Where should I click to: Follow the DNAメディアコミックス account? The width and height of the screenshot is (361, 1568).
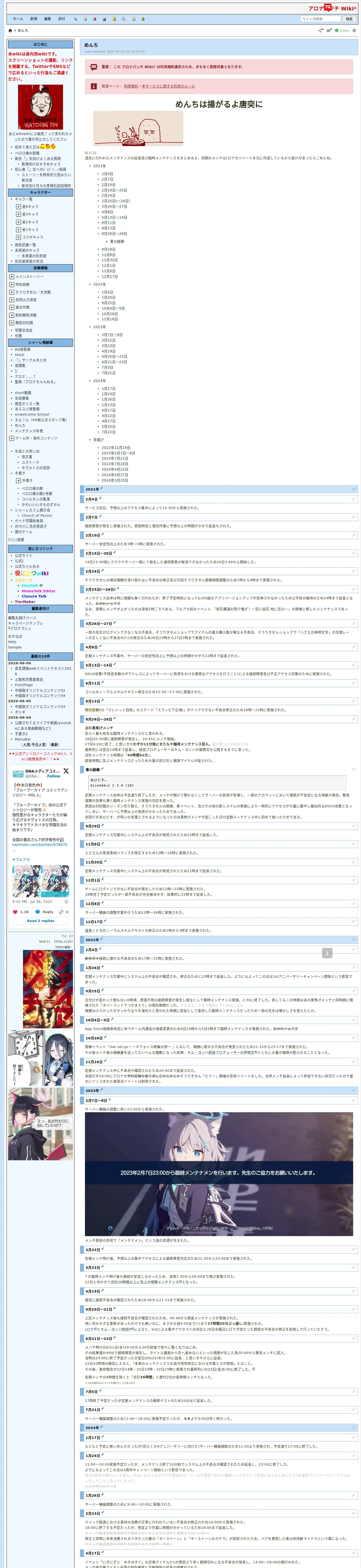(54, 776)
